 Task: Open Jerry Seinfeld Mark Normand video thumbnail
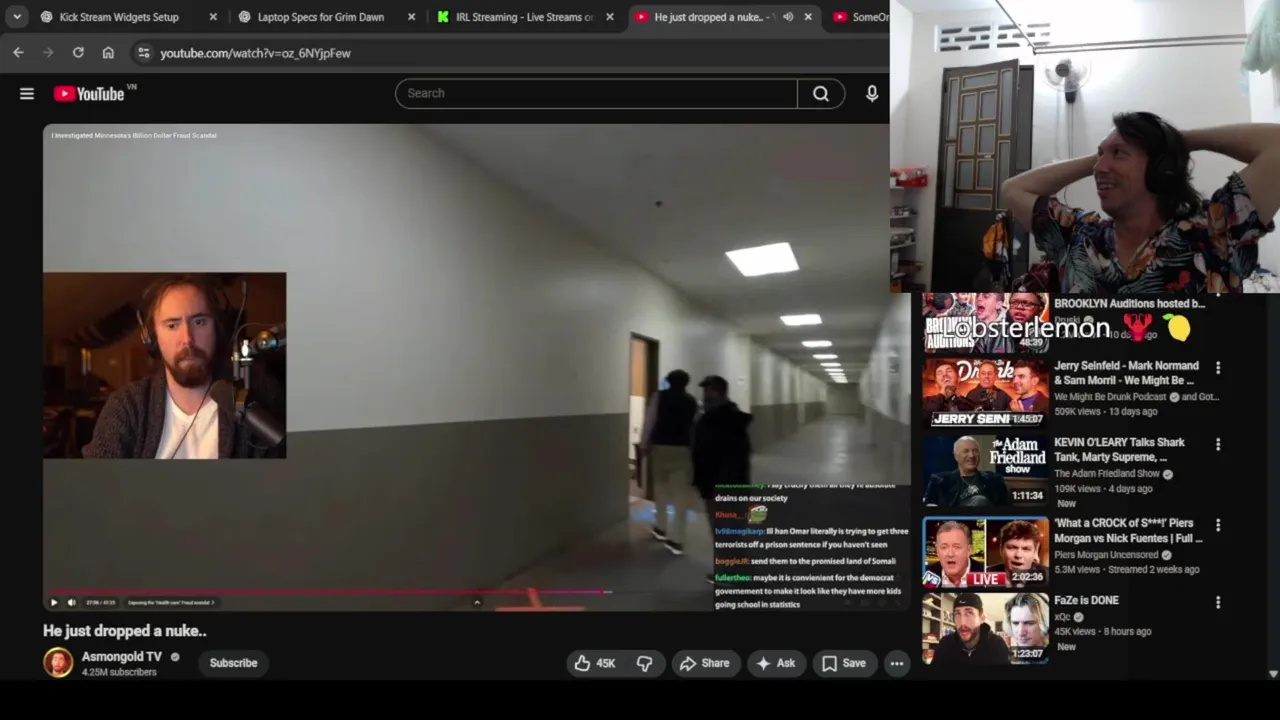(x=985, y=392)
